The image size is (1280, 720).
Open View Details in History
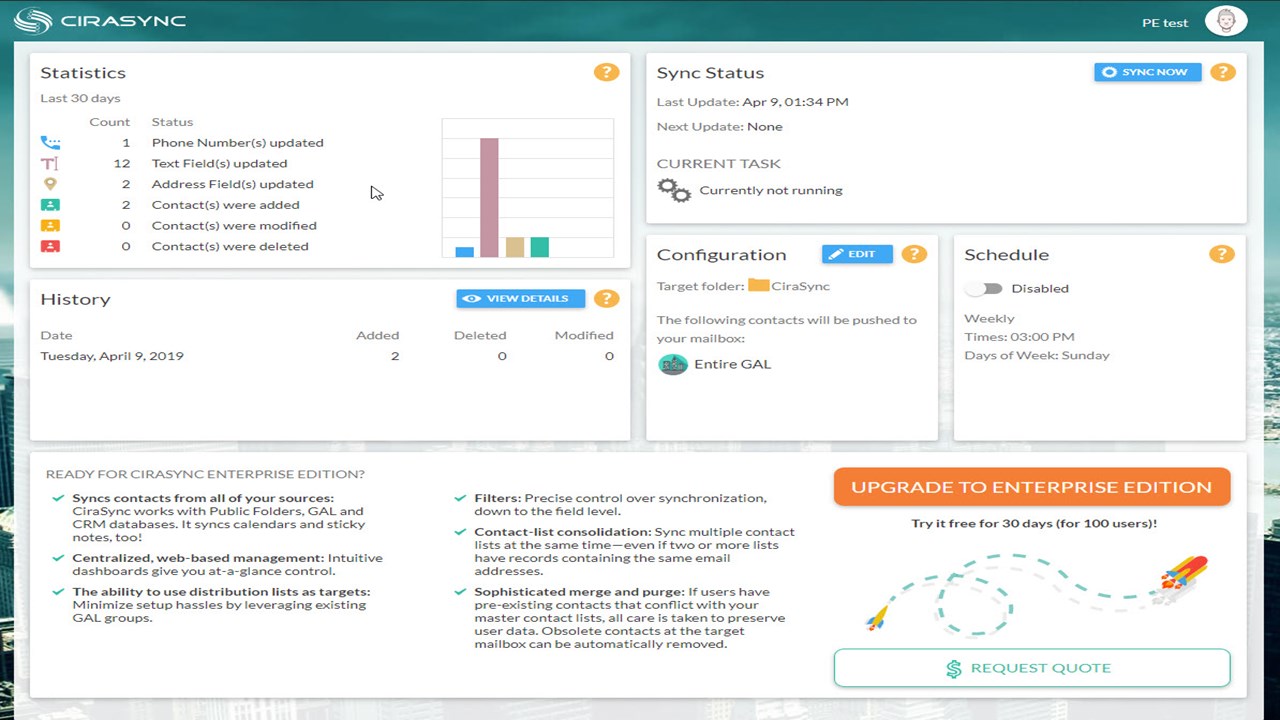point(520,298)
